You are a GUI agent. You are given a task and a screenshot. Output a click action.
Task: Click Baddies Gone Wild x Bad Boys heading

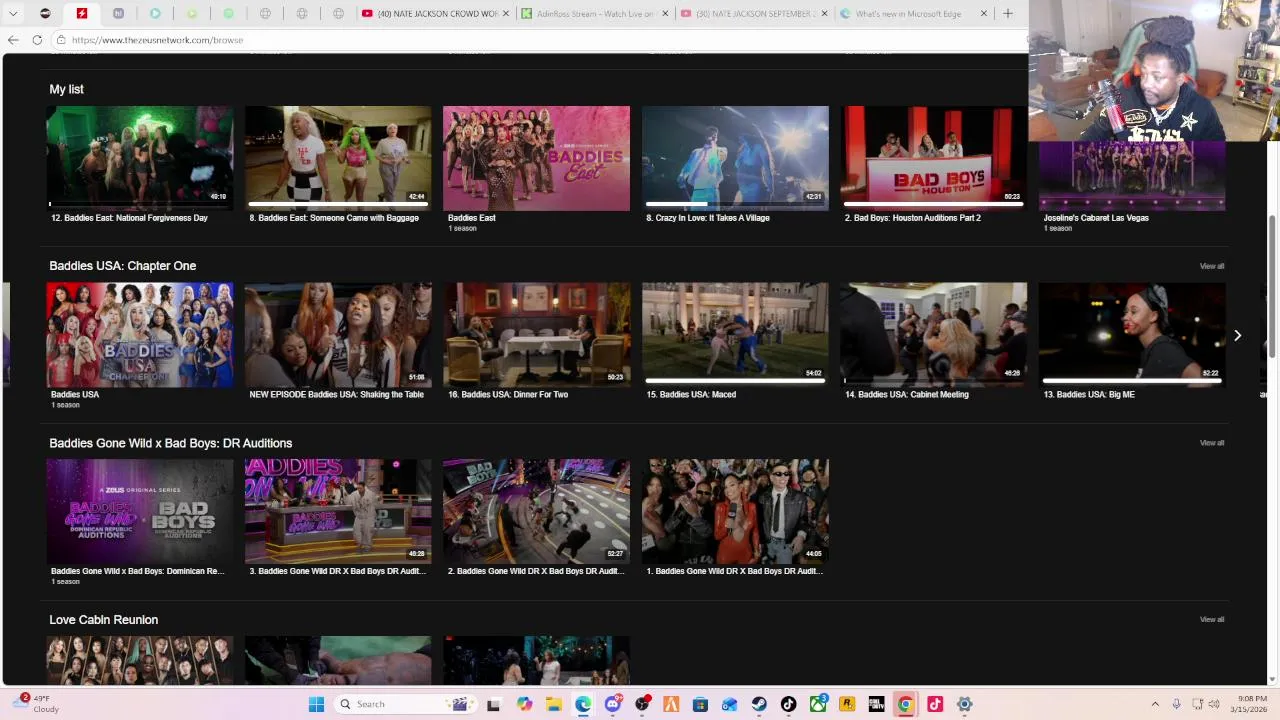170,443
